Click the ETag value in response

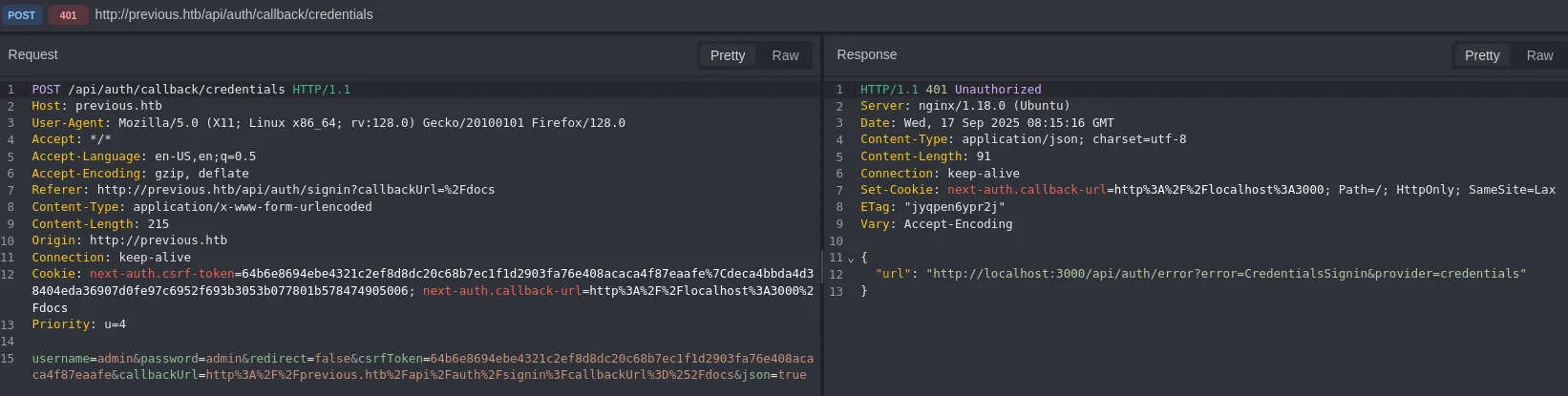coord(954,207)
